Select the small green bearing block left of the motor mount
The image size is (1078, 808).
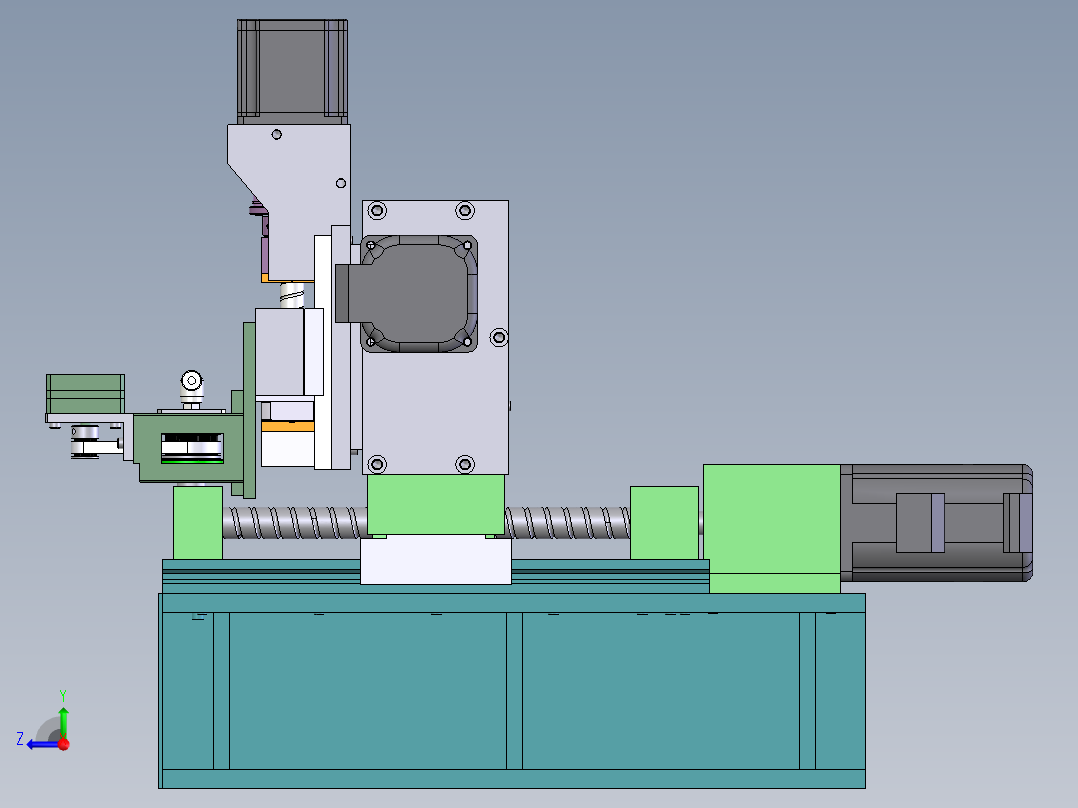coord(664,523)
